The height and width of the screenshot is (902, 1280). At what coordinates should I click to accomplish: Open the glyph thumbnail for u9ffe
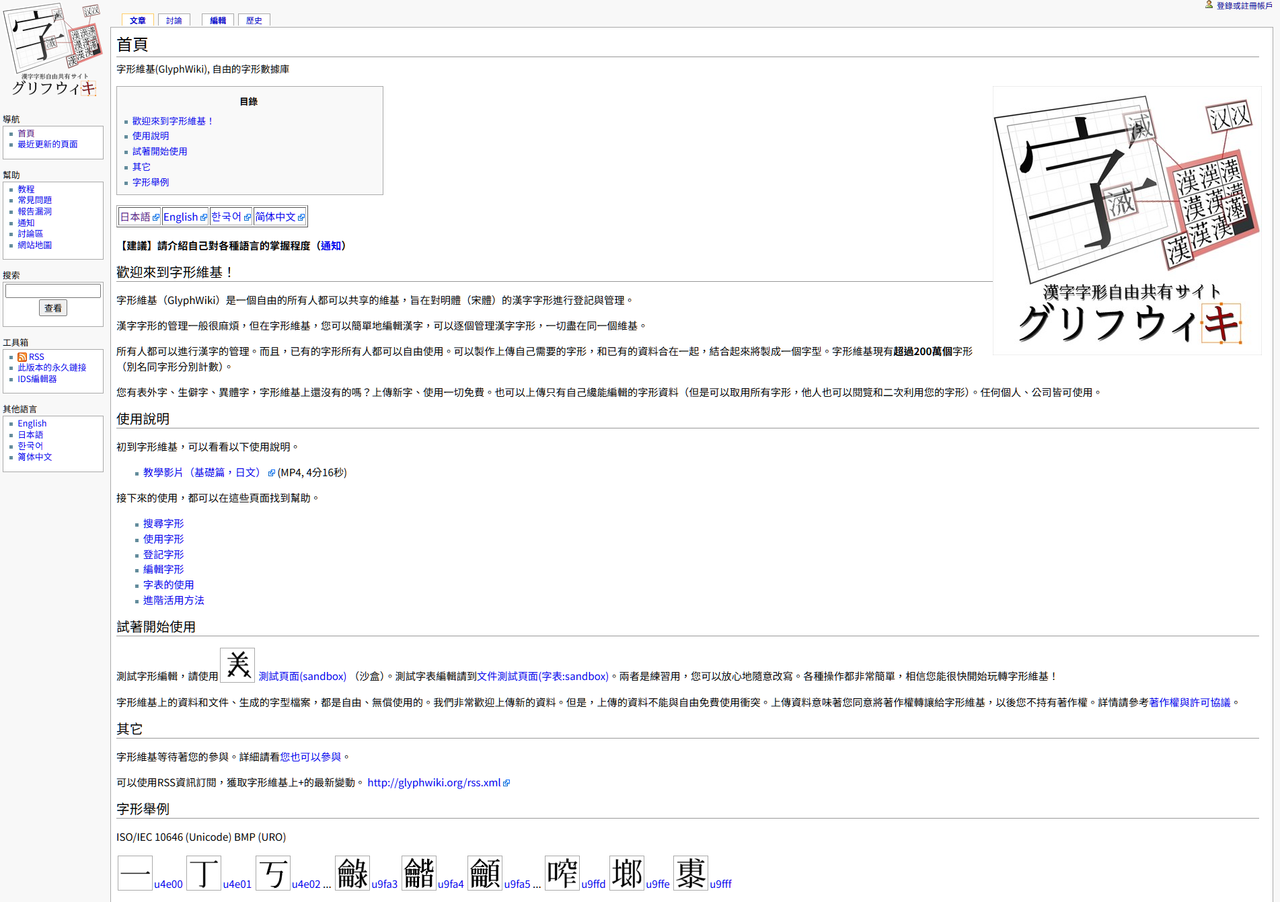tap(627, 873)
